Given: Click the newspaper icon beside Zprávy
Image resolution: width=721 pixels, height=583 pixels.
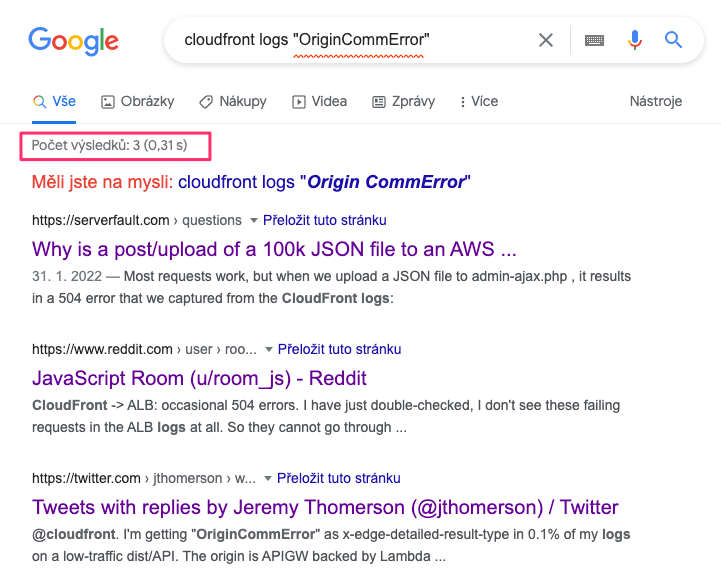Looking at the screenshot, I should pyautogui.click(x=378, y=102).
